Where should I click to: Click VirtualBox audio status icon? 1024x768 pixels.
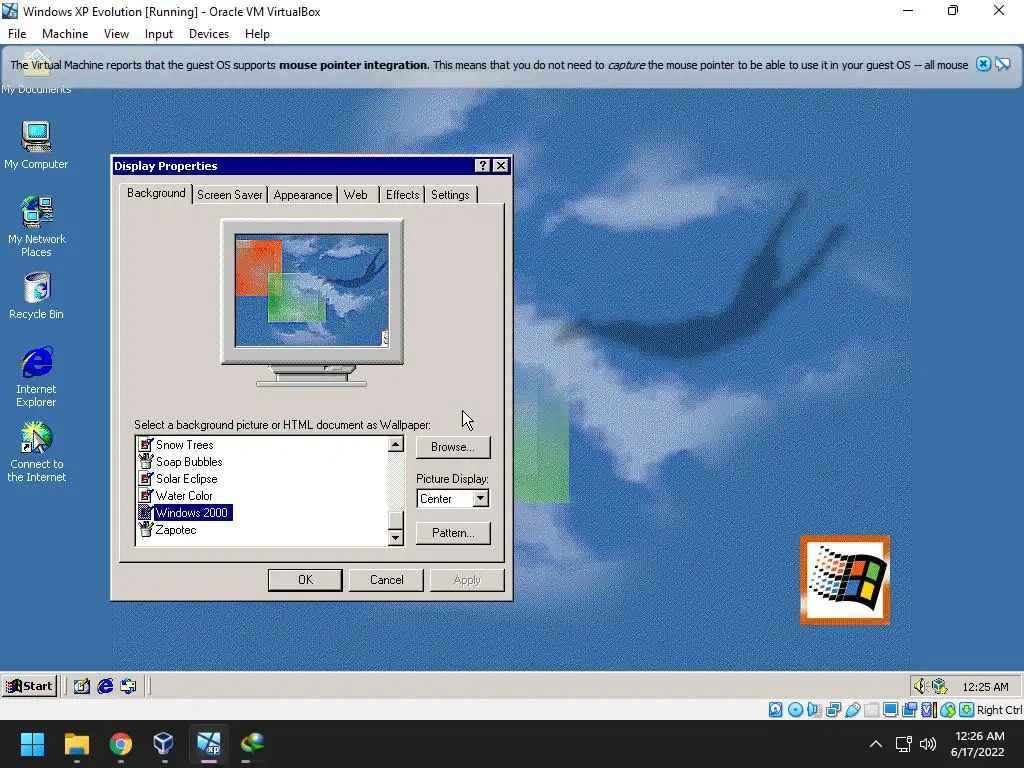(814, 710)
